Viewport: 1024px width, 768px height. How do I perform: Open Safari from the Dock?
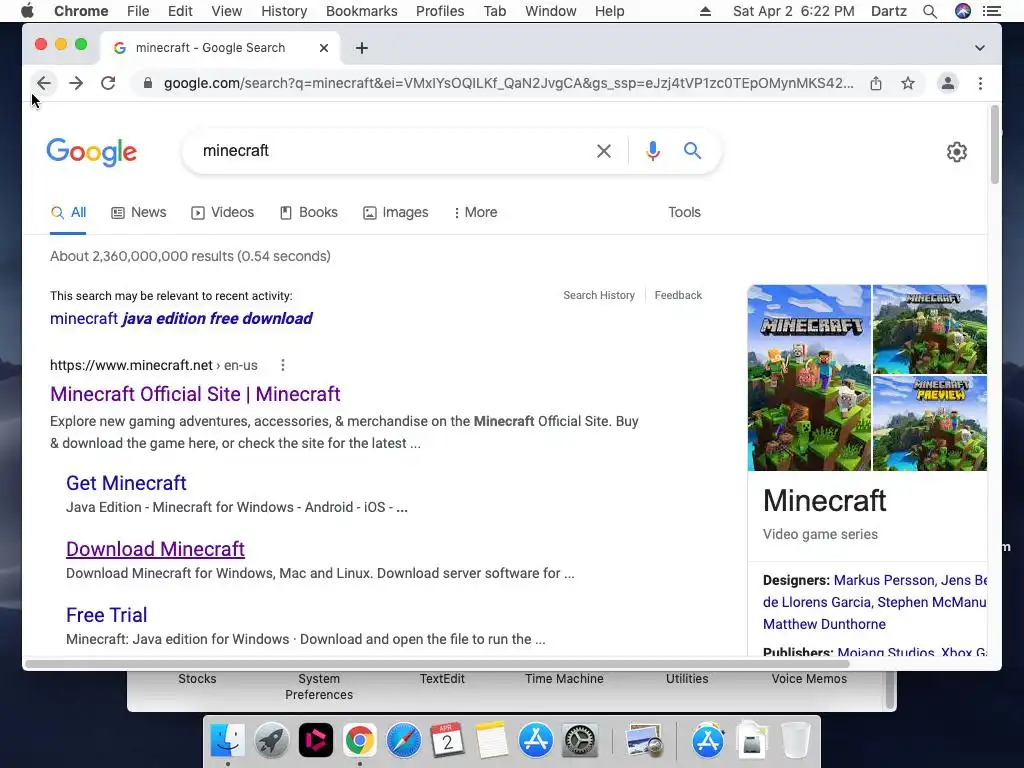(404, 741)
